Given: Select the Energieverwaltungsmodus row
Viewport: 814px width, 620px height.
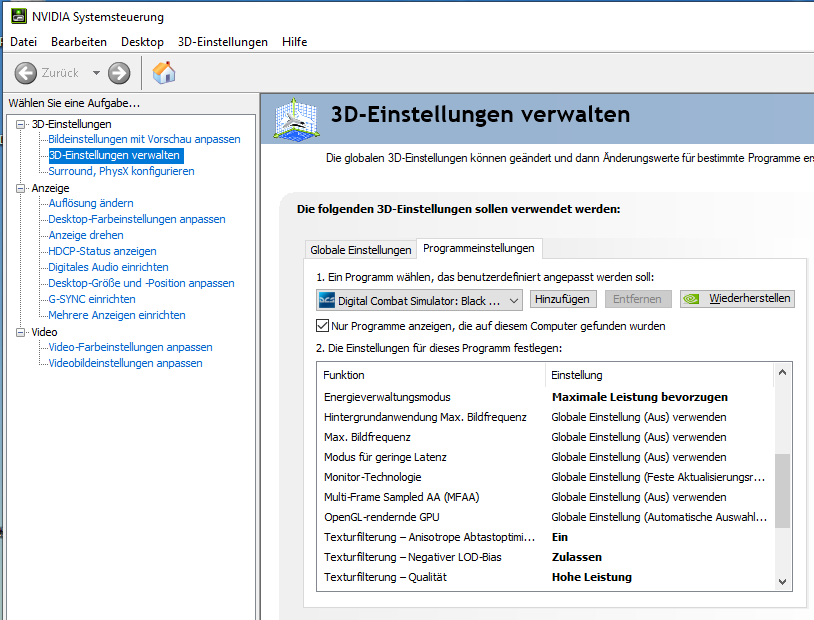Looking at the screenshot, I should point(545,397).
